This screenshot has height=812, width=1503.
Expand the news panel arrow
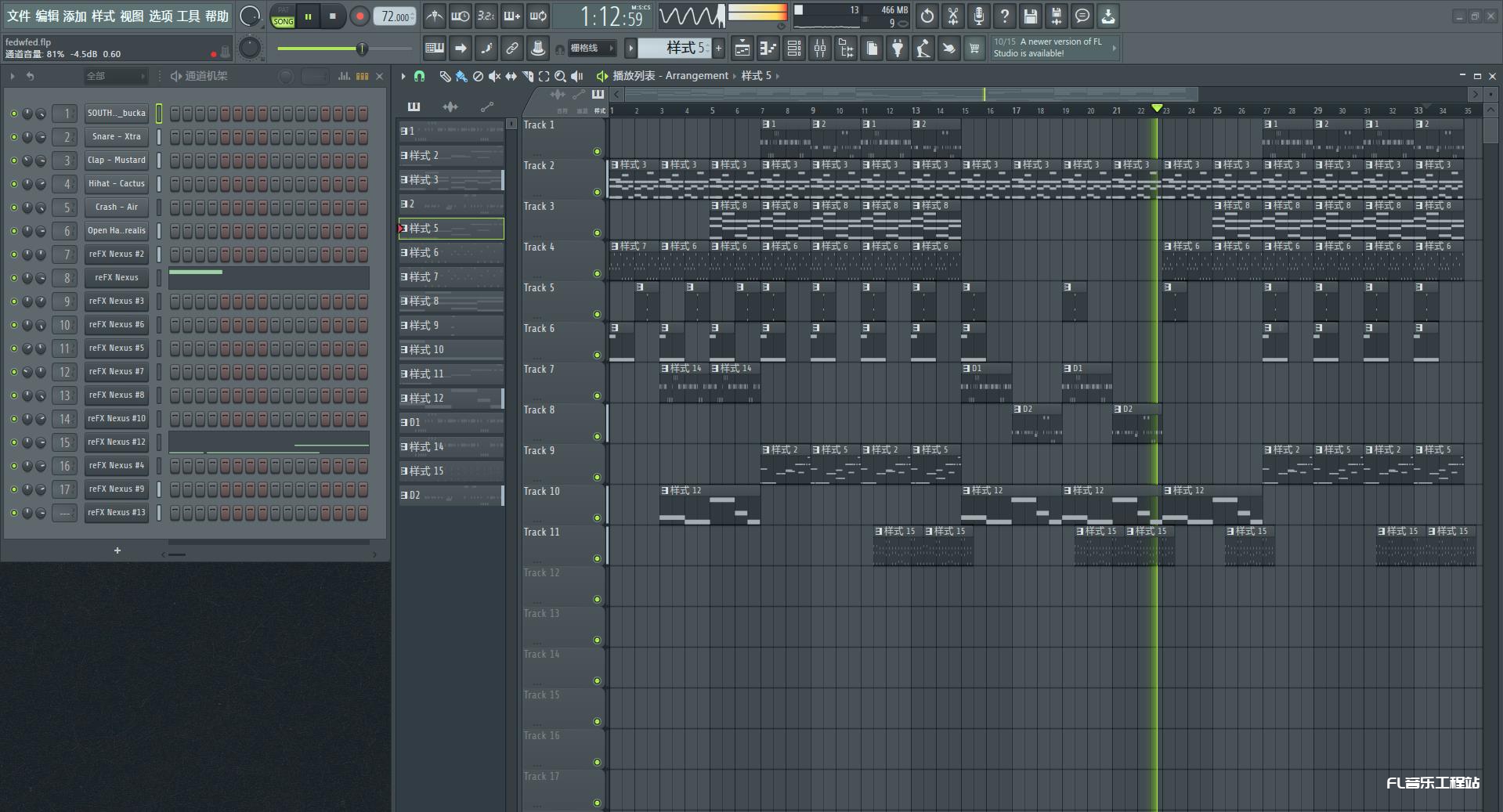click(1115, 48)
